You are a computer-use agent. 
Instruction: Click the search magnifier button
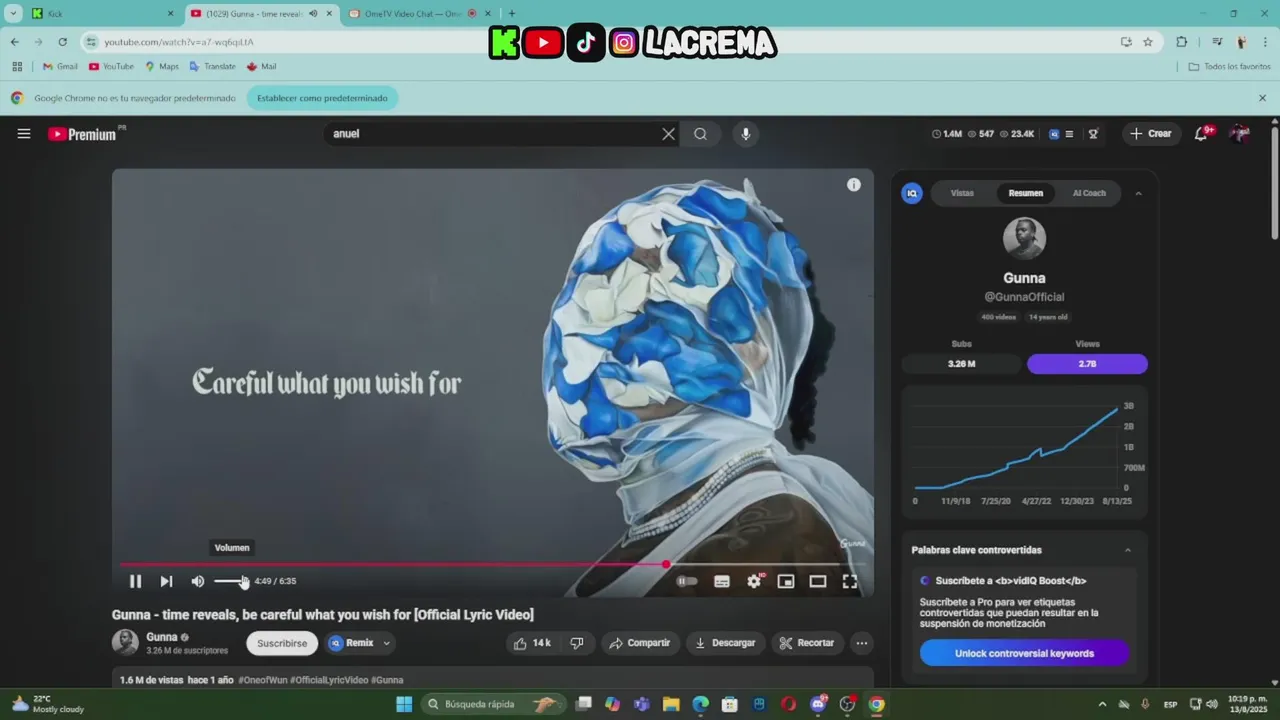(x=700, y=134)
